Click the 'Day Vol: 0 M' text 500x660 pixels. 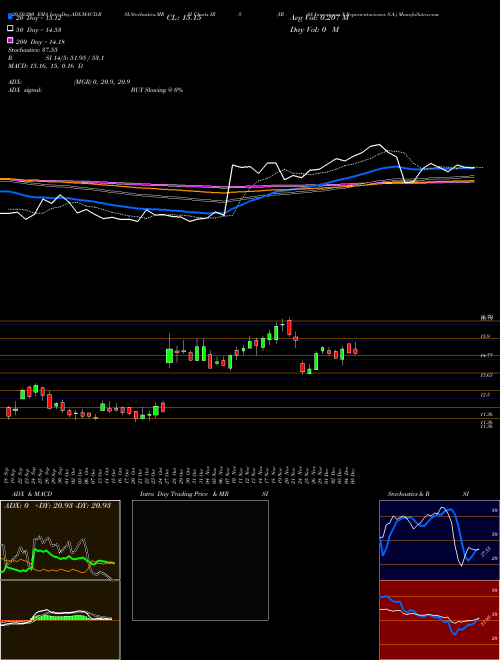(x=315, y=29)
